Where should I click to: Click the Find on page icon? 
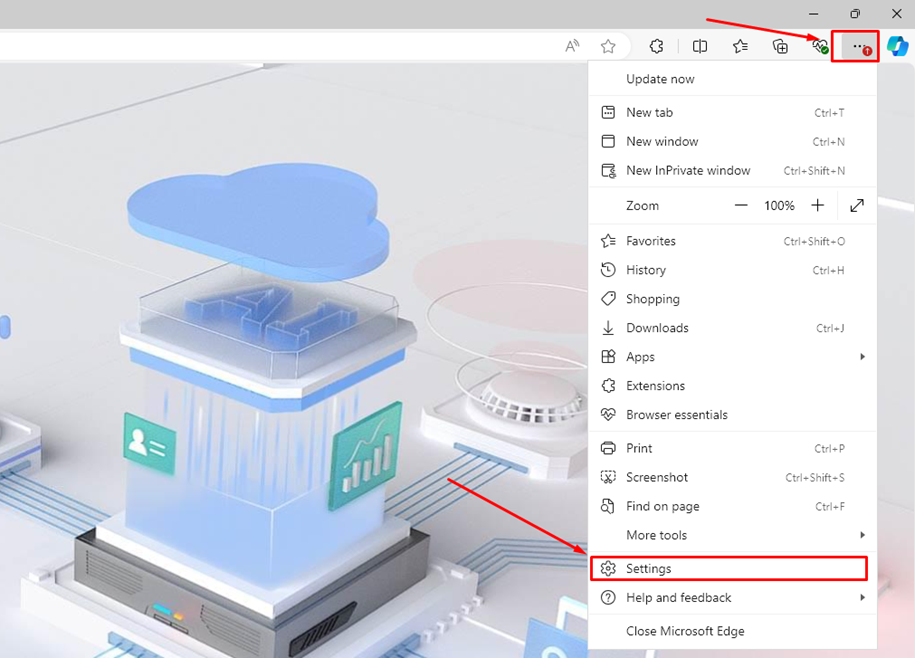coord(608,506)
